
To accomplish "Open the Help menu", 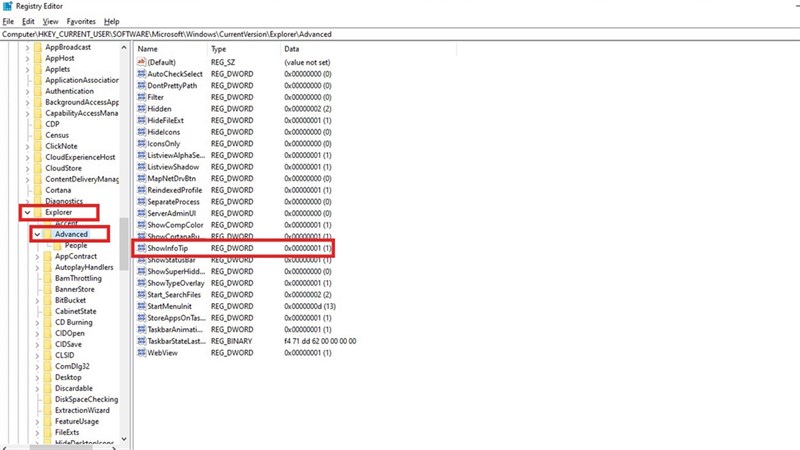I will click(112, 21).
